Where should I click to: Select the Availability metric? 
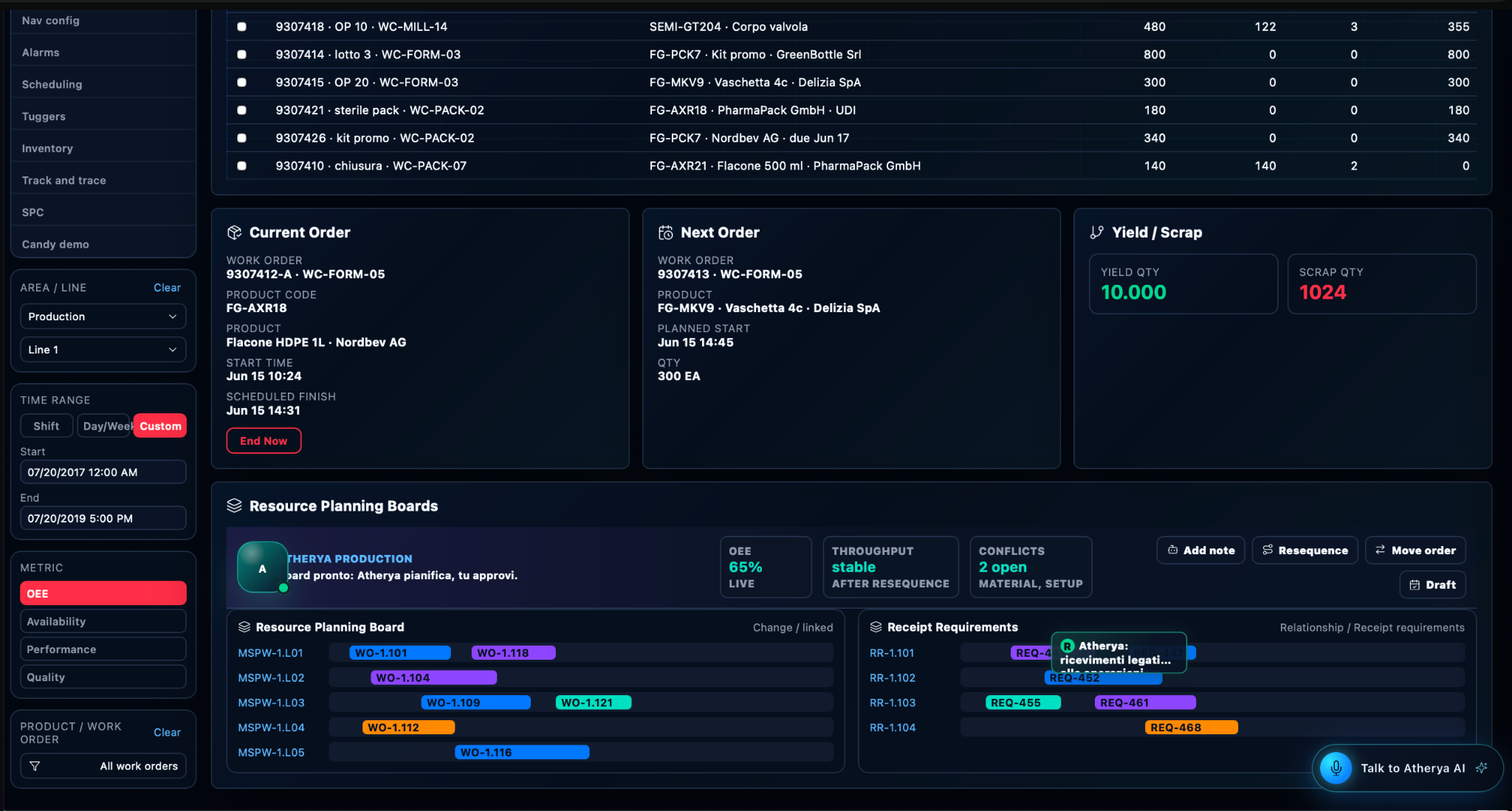(x=103, y=621)
